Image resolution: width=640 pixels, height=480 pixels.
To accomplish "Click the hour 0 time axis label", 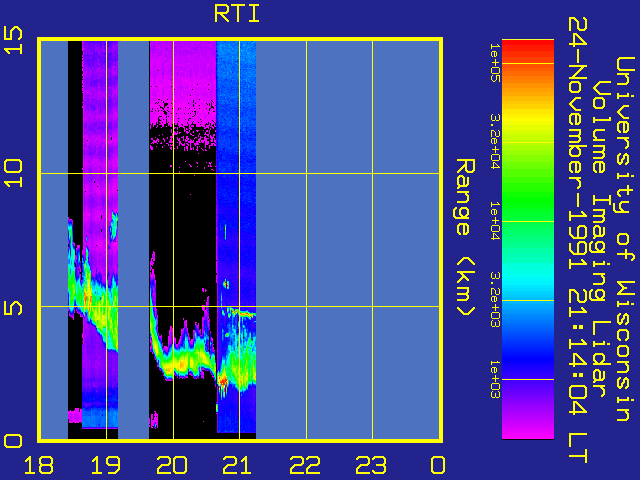I will point(438,465).
